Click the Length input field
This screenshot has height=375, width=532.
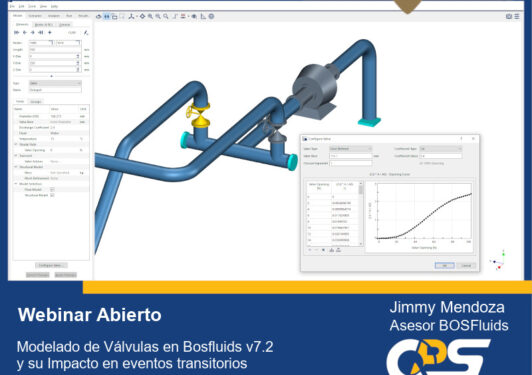click(55, 50)
